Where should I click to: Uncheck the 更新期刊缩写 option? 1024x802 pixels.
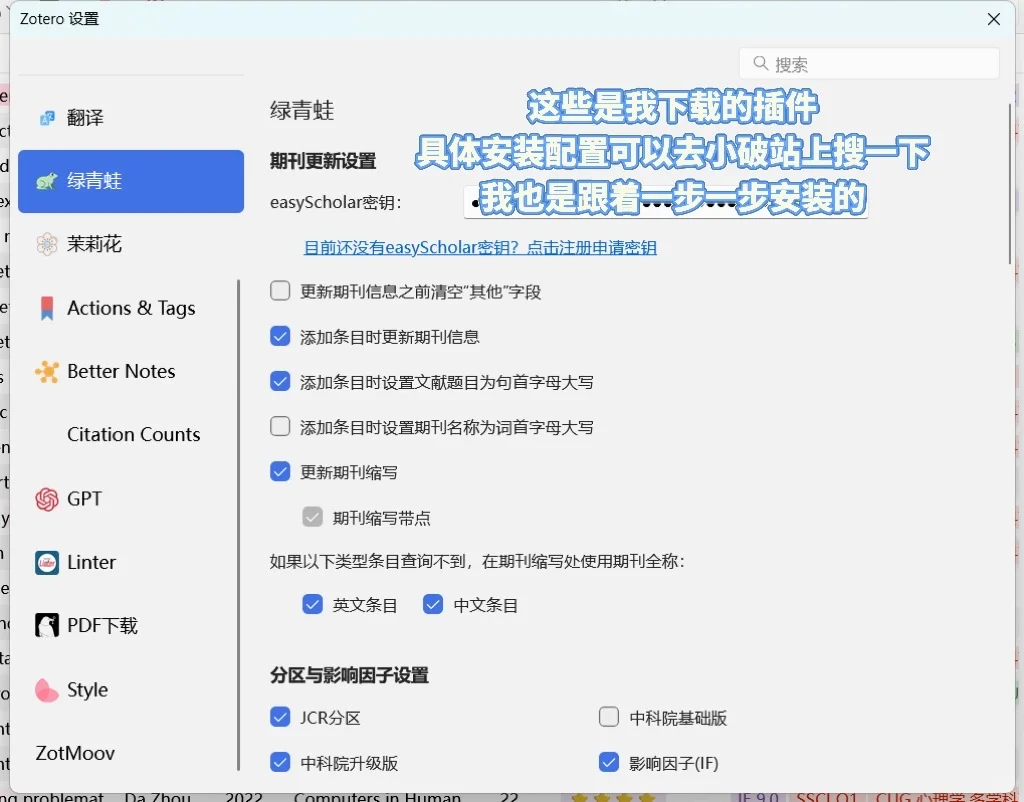click(x=280, y=472)
